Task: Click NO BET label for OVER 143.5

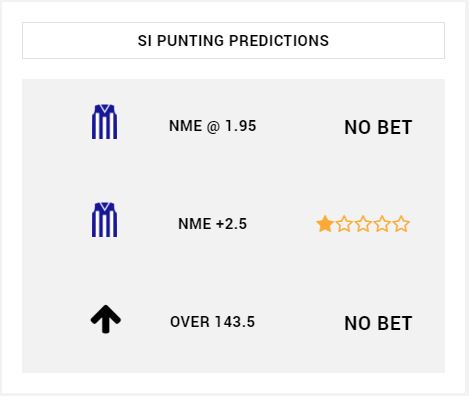Action: tap(378, 323)
